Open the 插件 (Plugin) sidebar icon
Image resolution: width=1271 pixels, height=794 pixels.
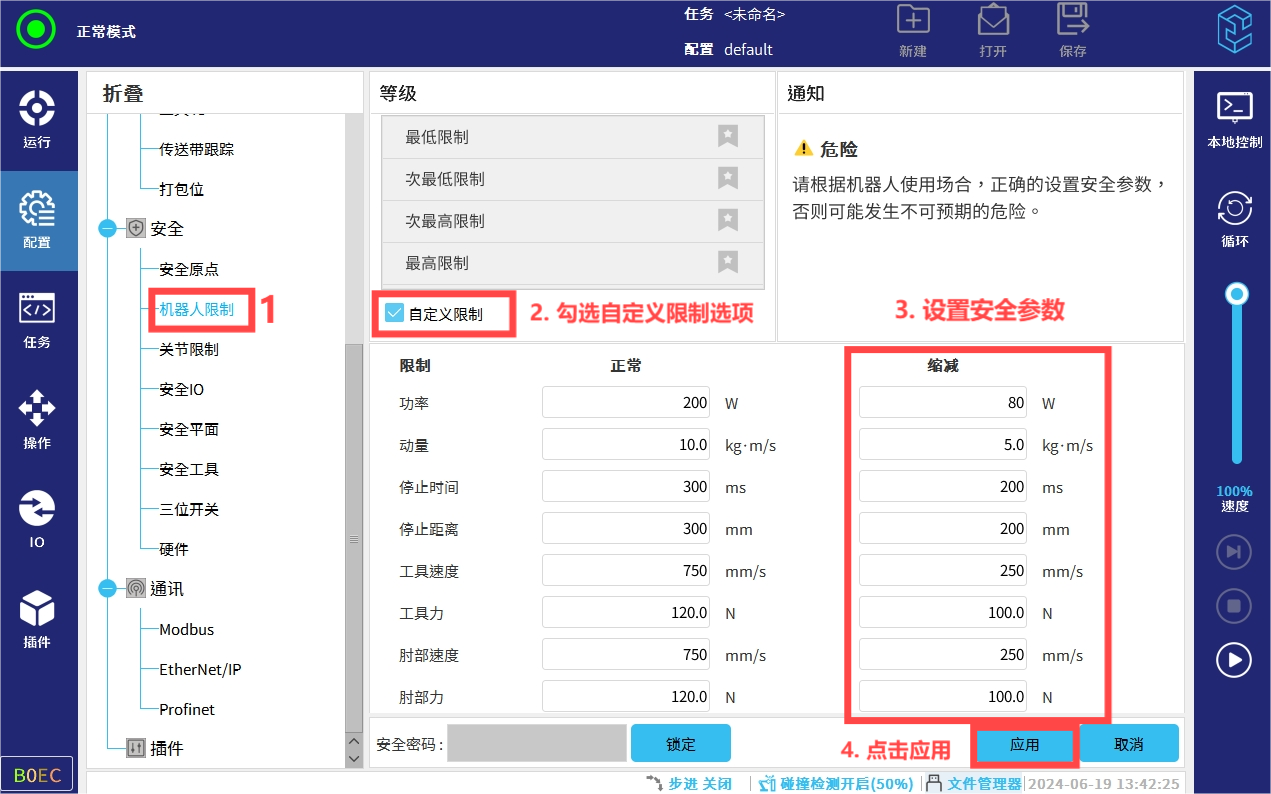(x=37, y=619)
